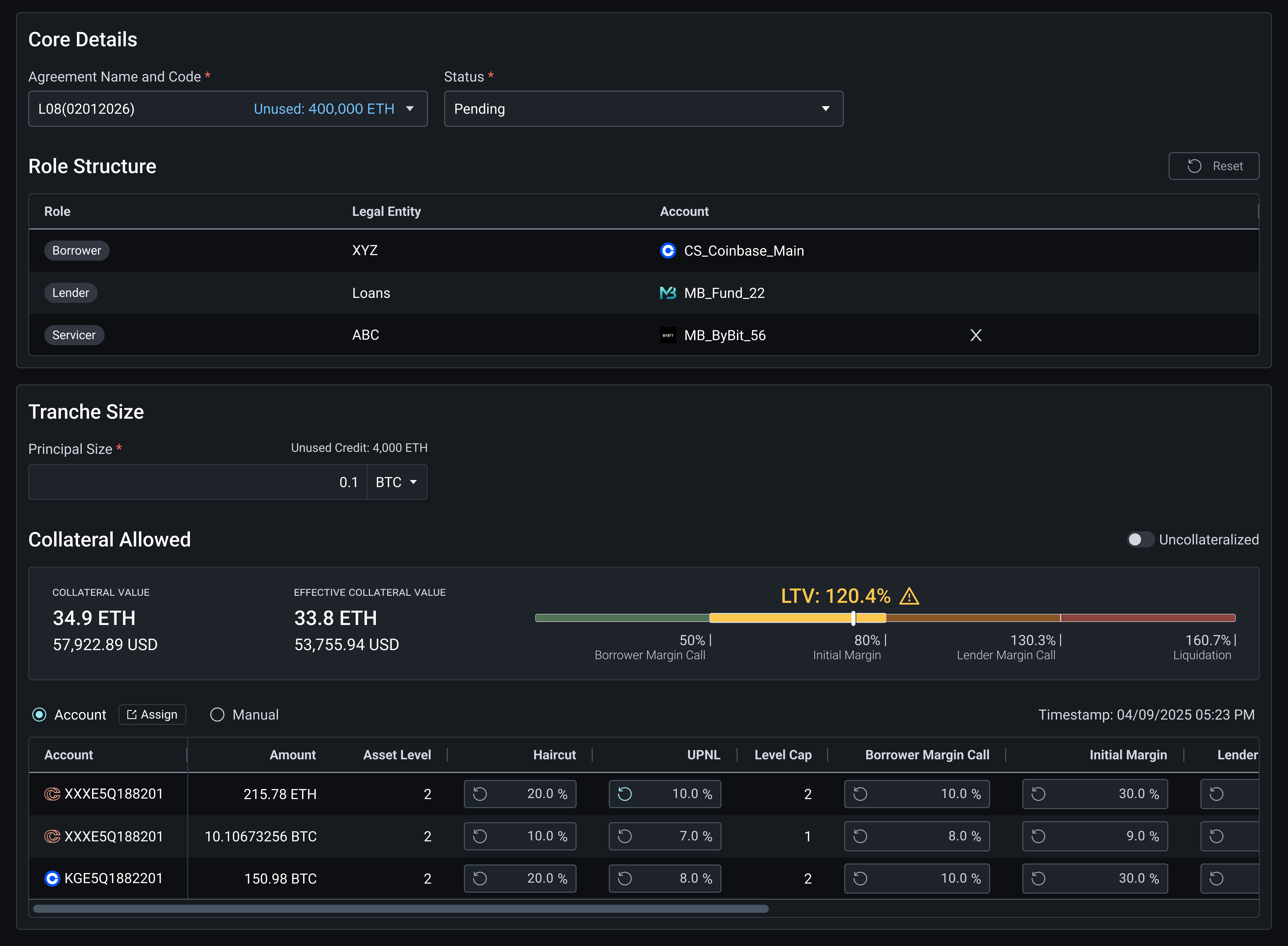
Task: Toggle the Uncollateralized switch
Action: (x=1140, y=539)
